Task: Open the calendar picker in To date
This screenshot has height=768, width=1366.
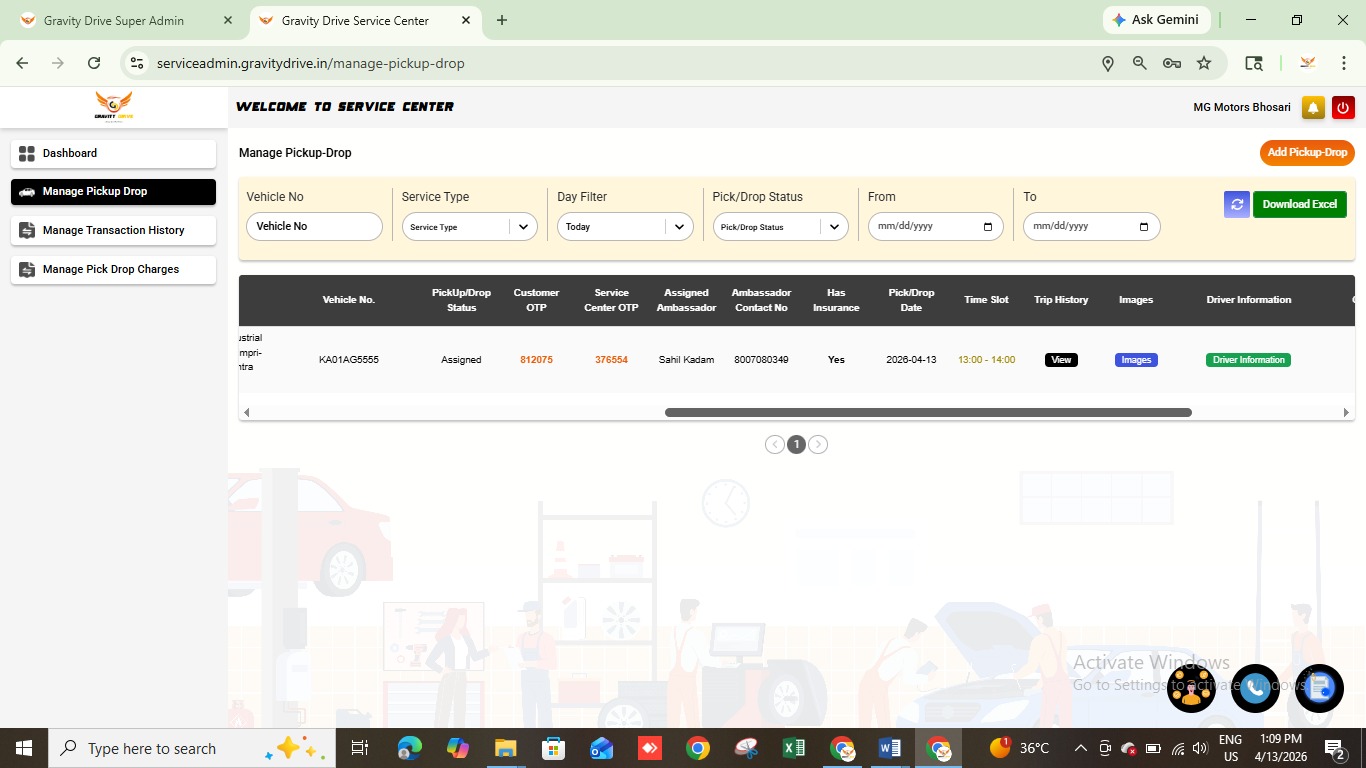Action: [x=1144, y=227]
